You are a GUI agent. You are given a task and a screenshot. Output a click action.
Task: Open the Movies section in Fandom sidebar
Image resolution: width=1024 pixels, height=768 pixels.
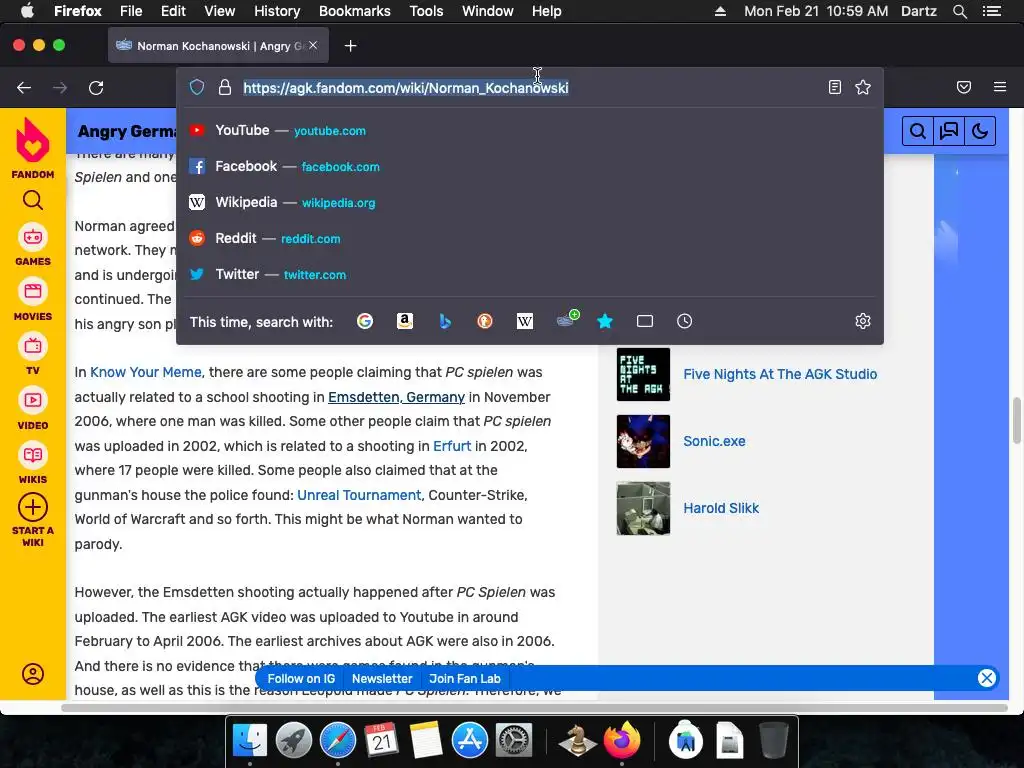(33, 300)
